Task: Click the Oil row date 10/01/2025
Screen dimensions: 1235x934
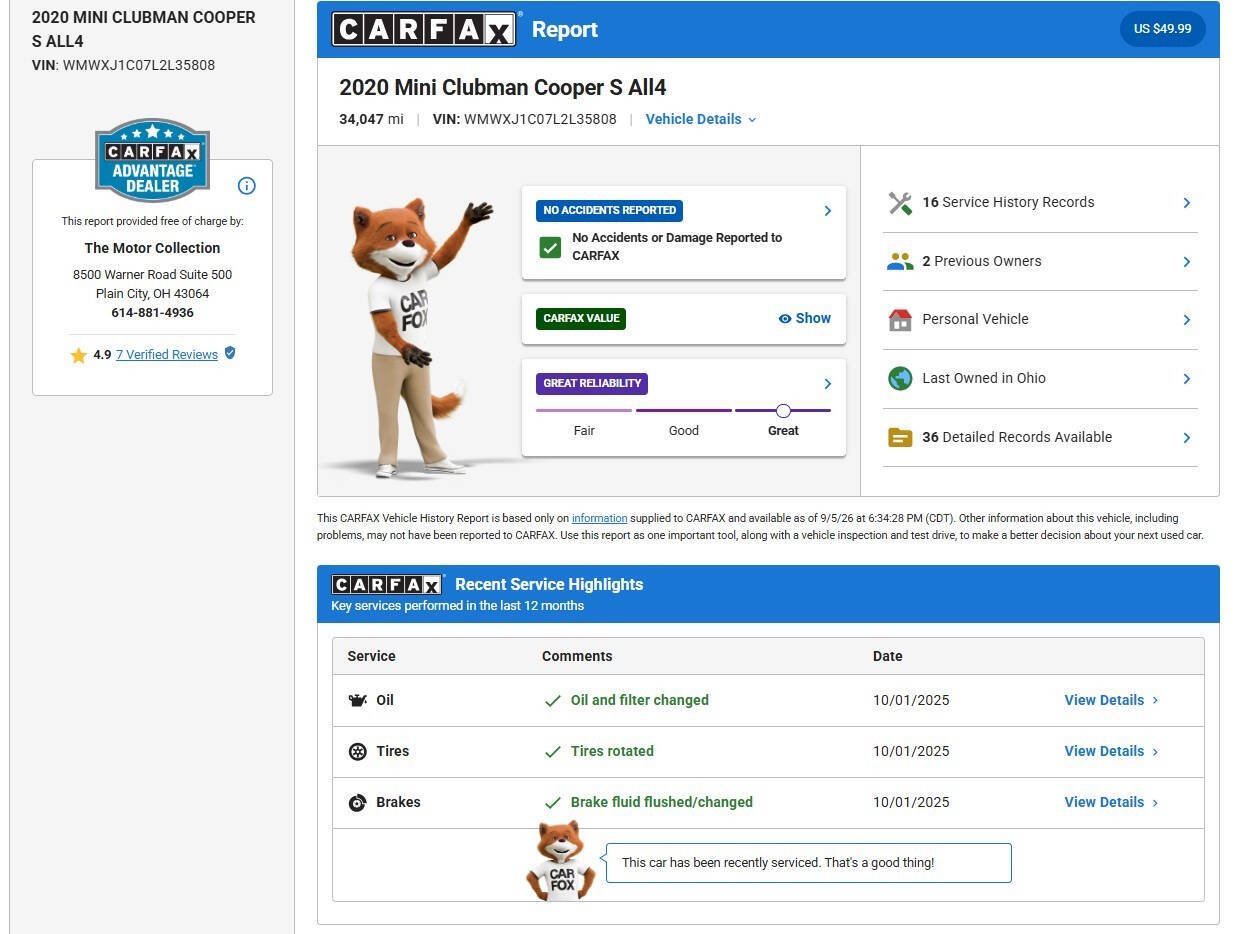Action: click(x=911, y=700)
